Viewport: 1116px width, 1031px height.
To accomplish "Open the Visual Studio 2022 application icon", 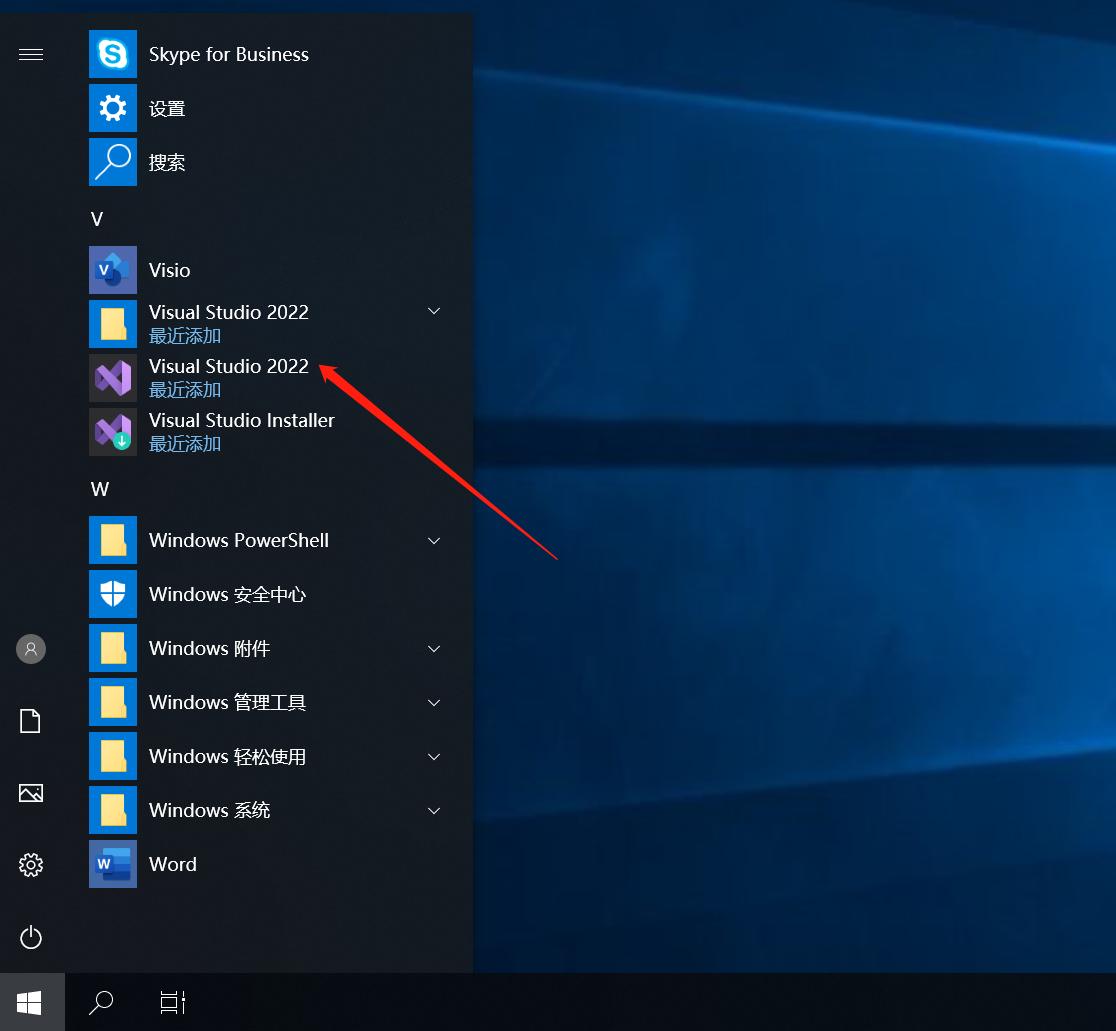I will click(x=113, y=378).
